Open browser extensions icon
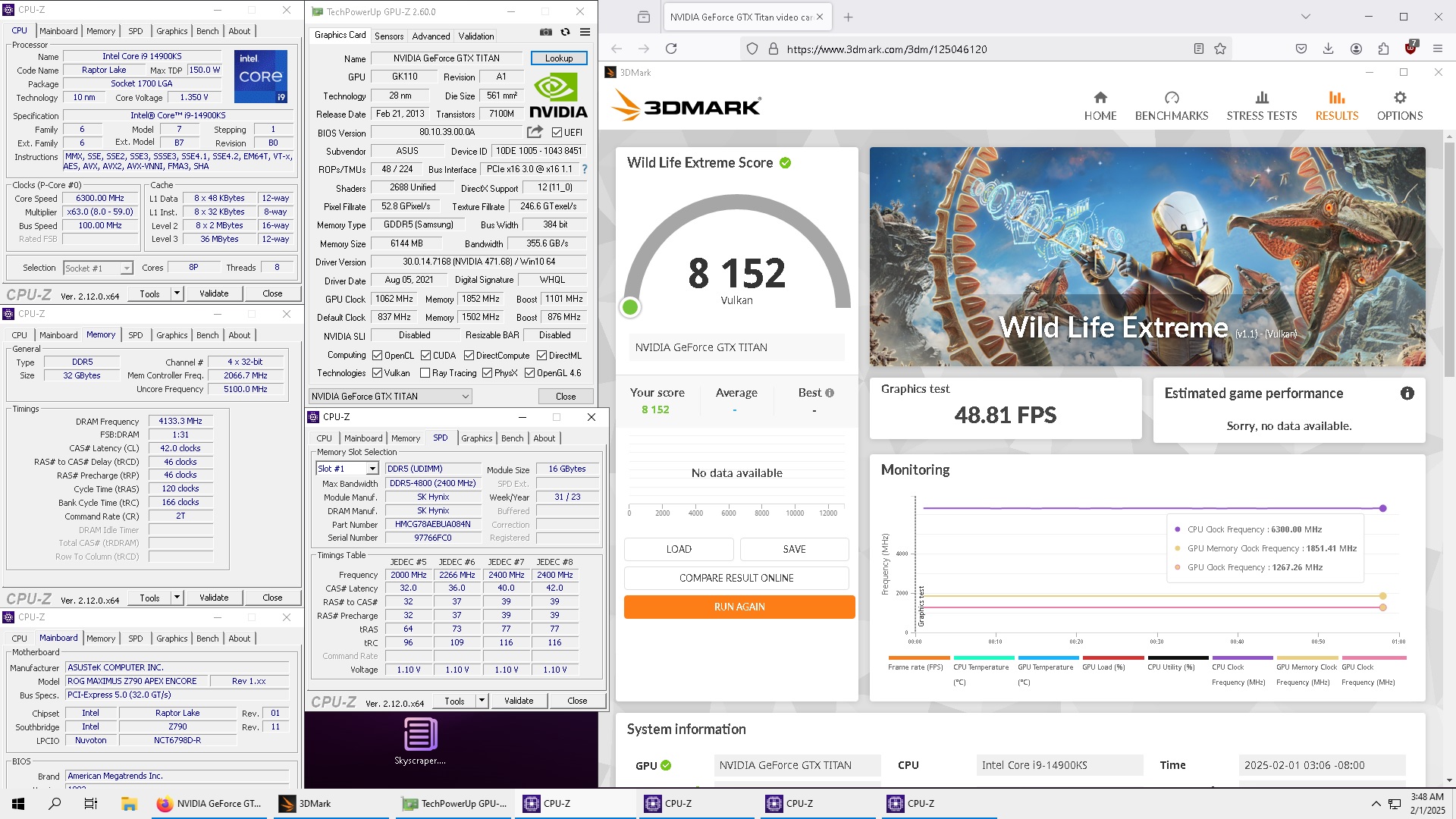 [1383, 49]
